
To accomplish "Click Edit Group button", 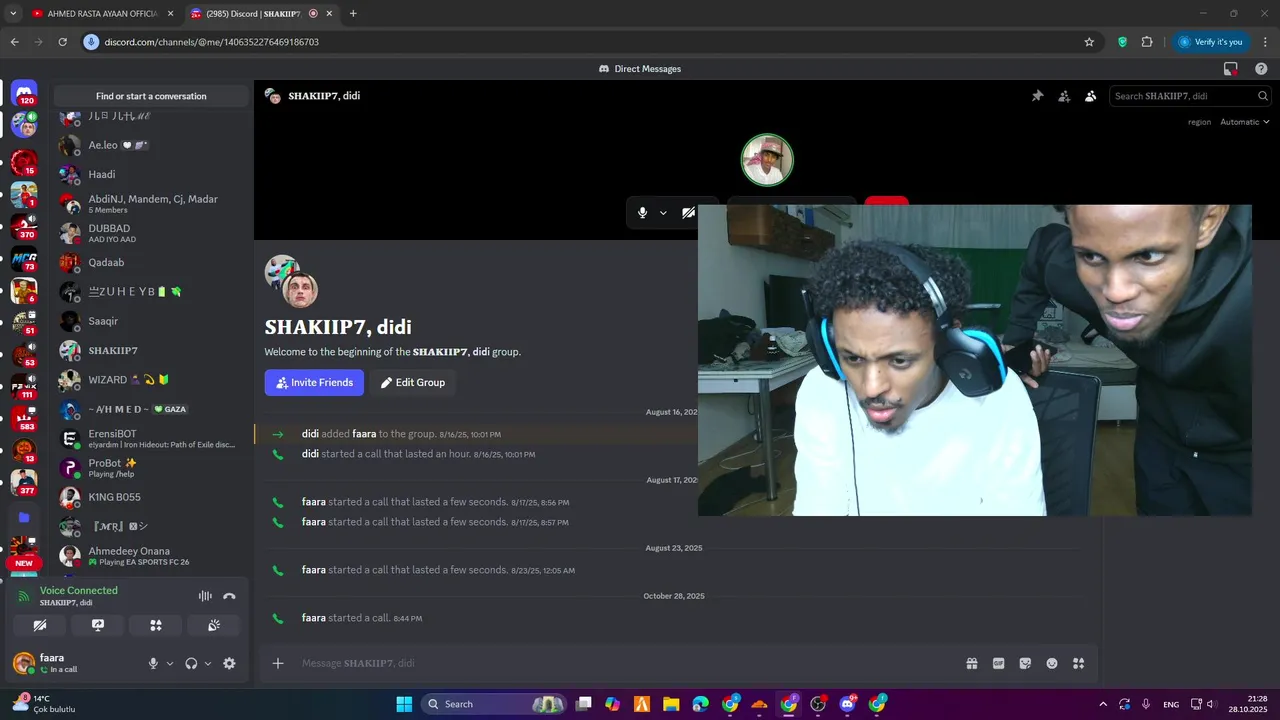I will [x=413, y=382].
